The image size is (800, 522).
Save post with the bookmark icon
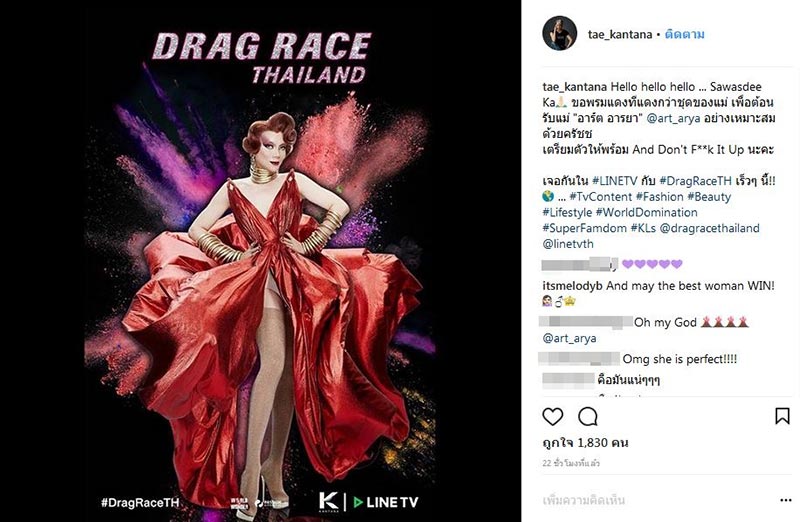tap(782, 416)
